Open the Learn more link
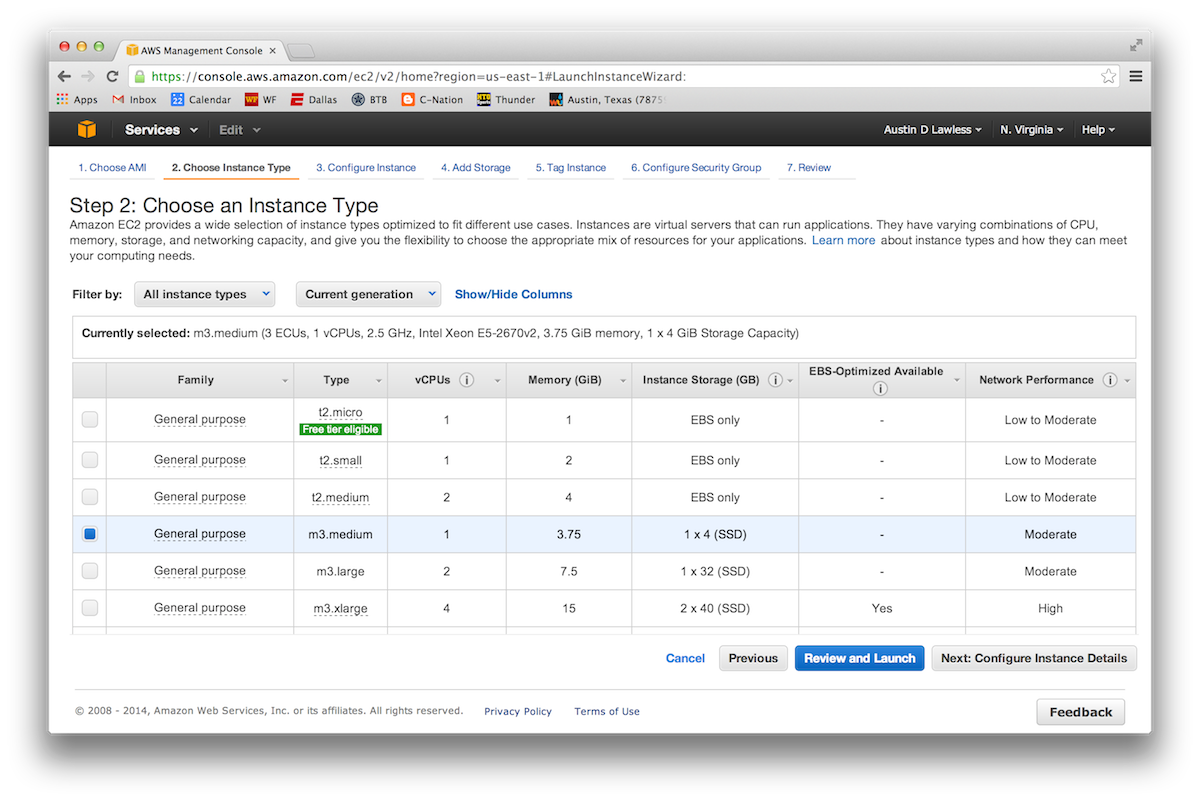This screenshot has width=1200, height=801. pyautogui.click(x=843, y=241)
